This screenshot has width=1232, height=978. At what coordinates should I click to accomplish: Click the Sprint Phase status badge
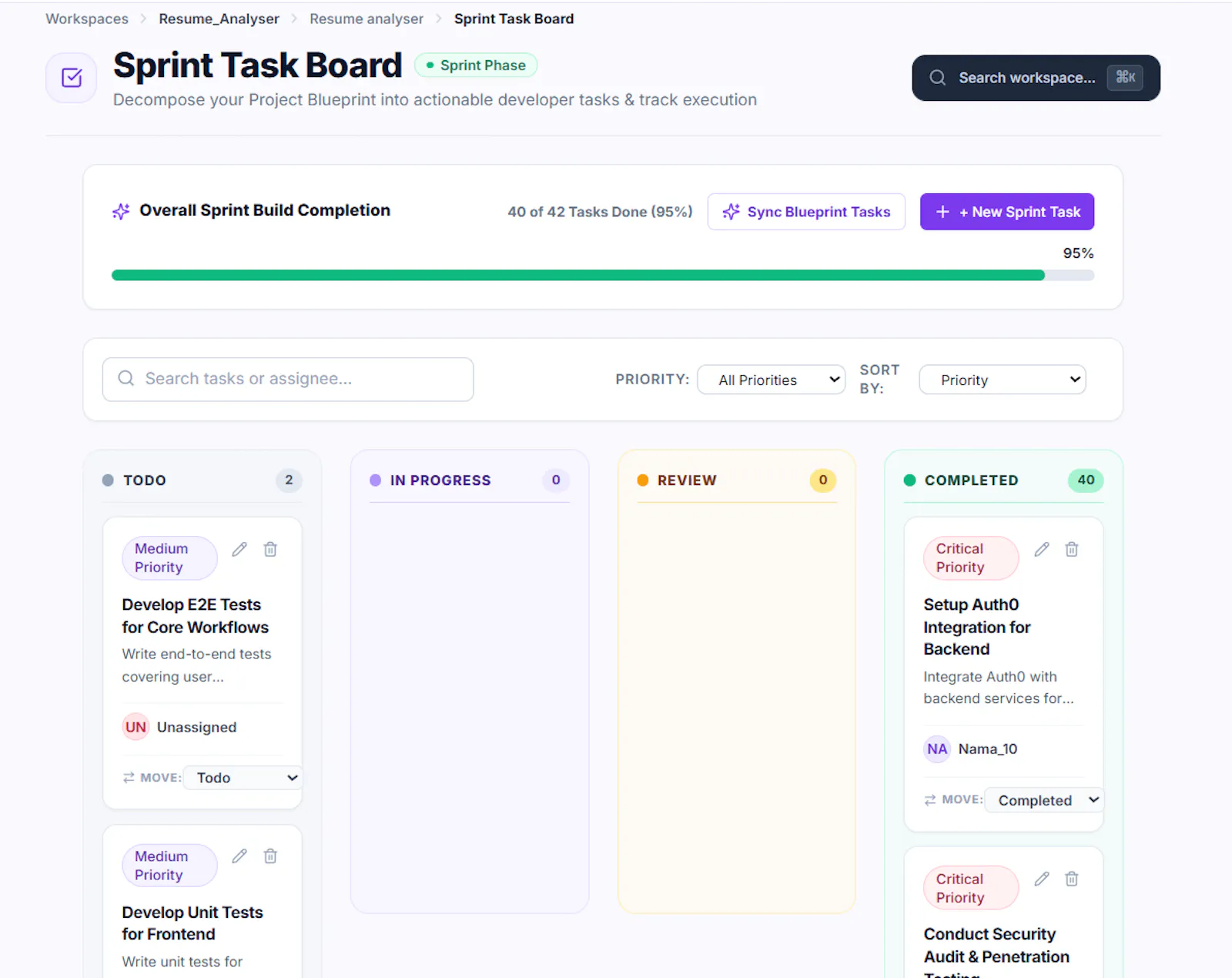pyautogui.click(x=476, y=65)
